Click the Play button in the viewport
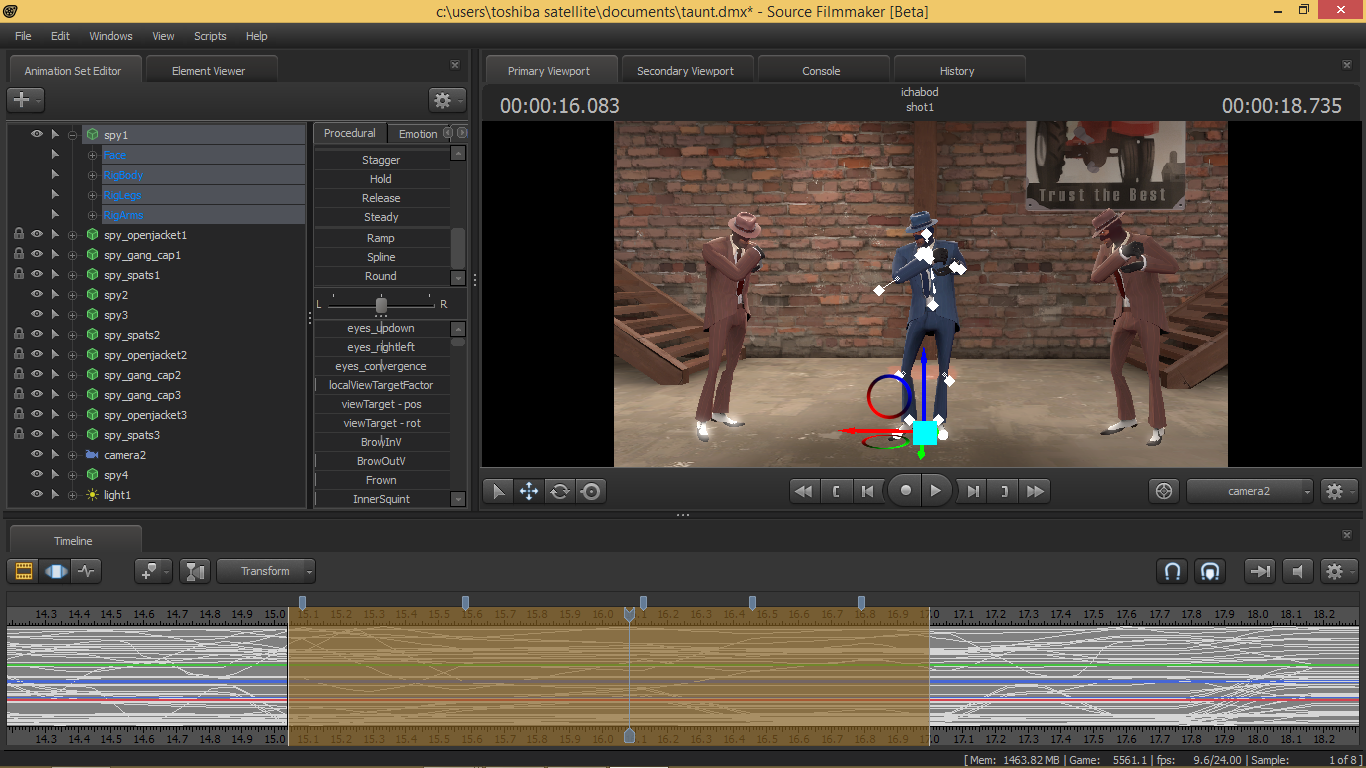This screenshot has width=1366, height=768. 935,491
